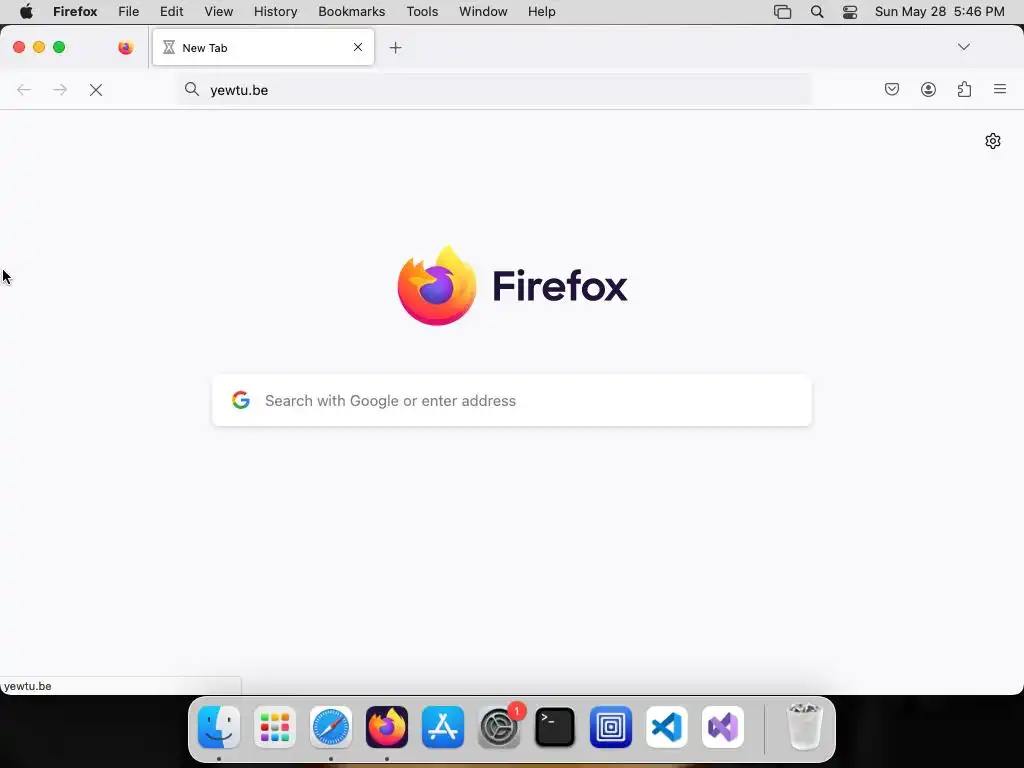Open the Tools menu

click(422, 12)
